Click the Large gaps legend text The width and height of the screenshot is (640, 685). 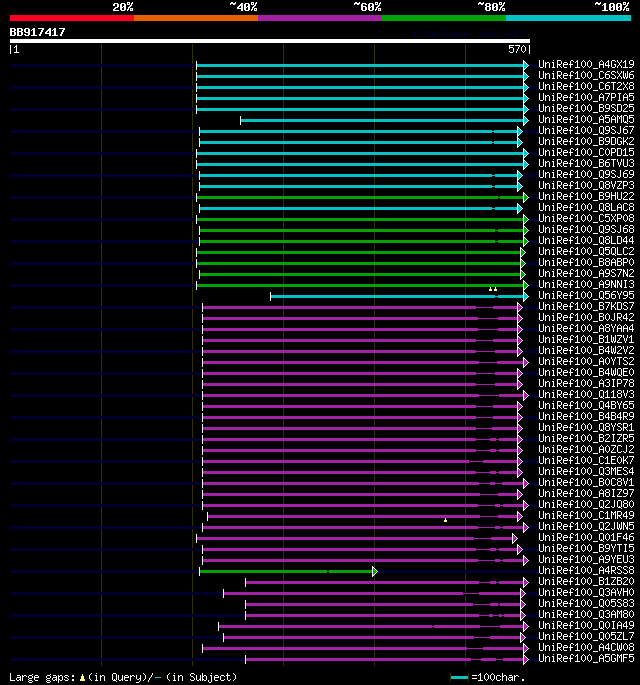pyautogui.click(x=123, y=677)
